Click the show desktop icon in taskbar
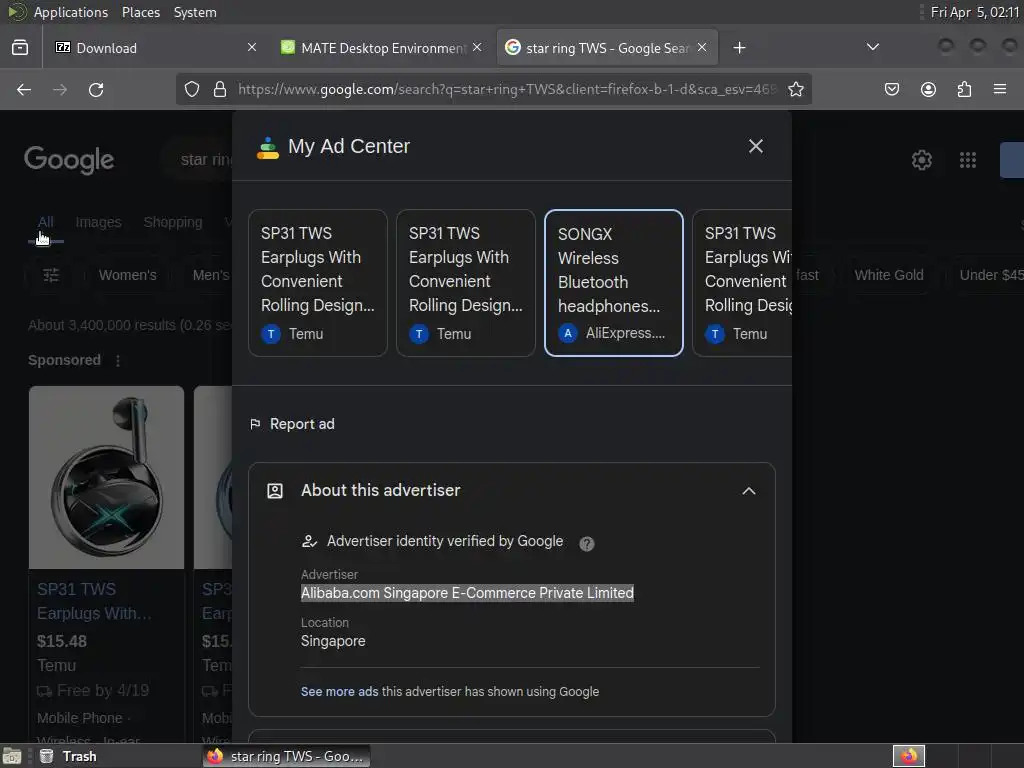 coord(12,756)
